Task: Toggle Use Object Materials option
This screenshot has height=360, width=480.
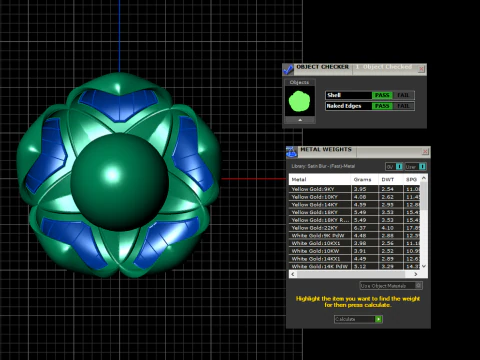Action: [x=391, y=286]
